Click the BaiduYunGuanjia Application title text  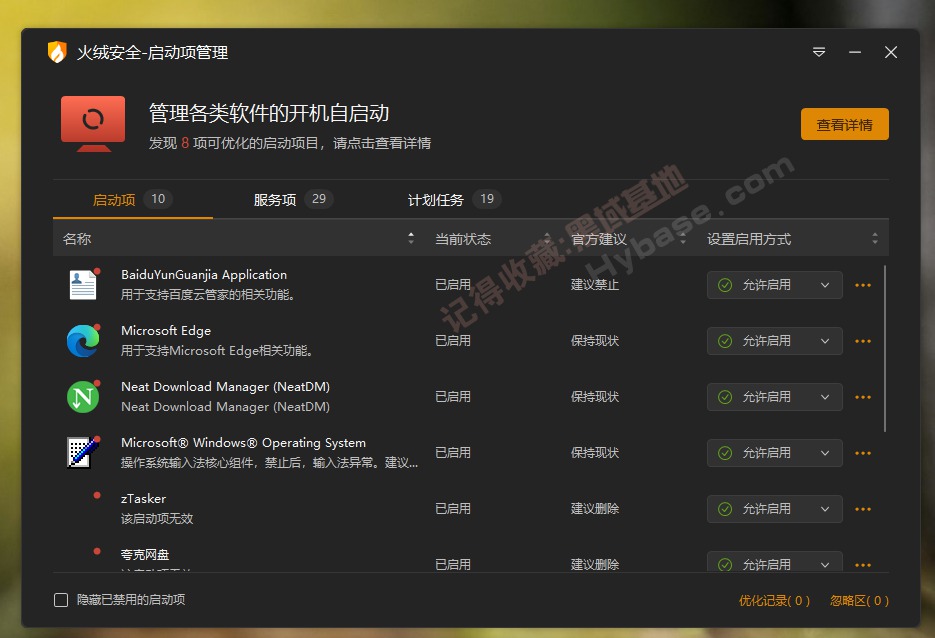tap(204, 274)
